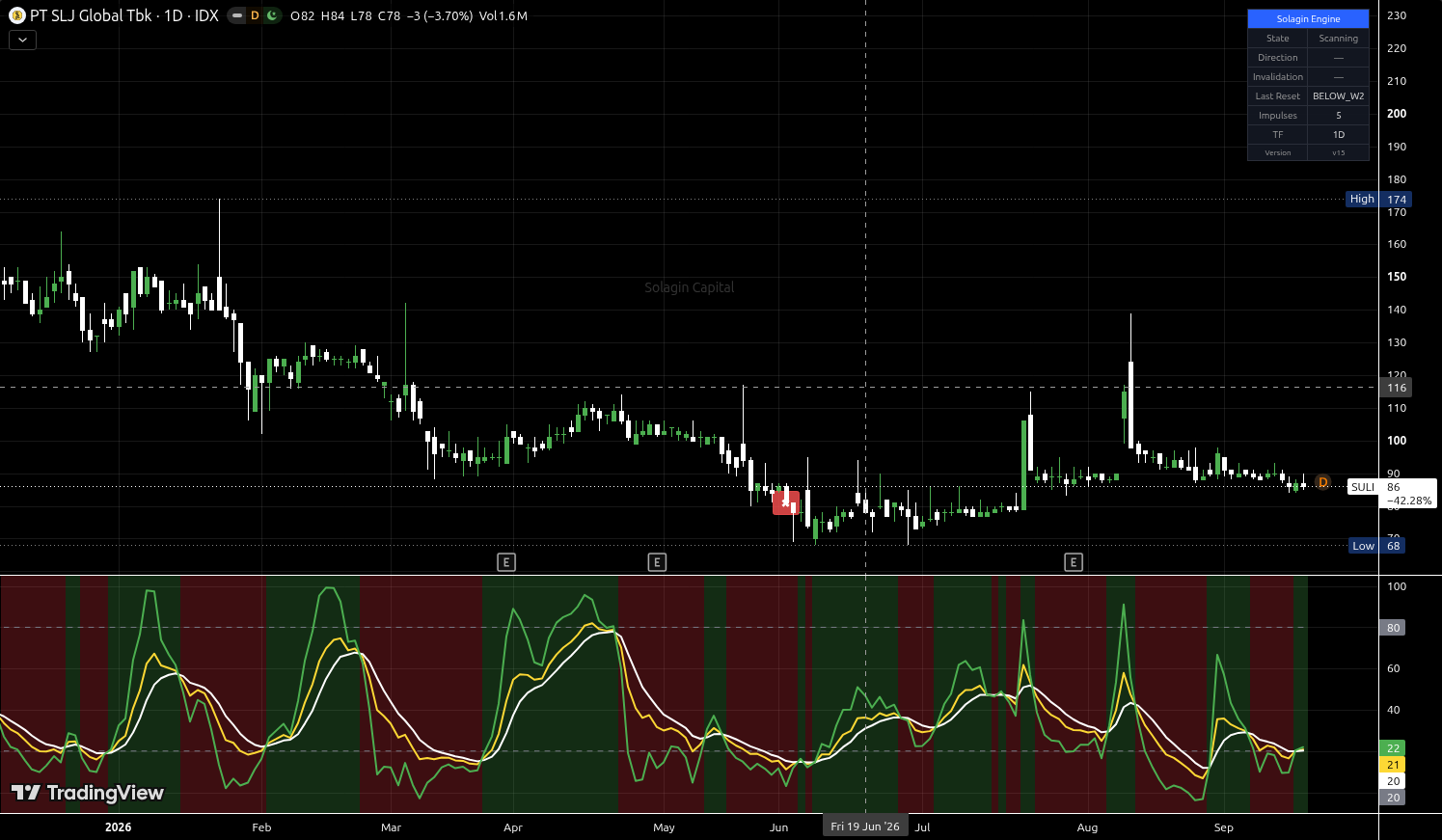Click the v15 version value cell
The width and height of the screenshot is (1442, 840).
(x=1339, y=152)
